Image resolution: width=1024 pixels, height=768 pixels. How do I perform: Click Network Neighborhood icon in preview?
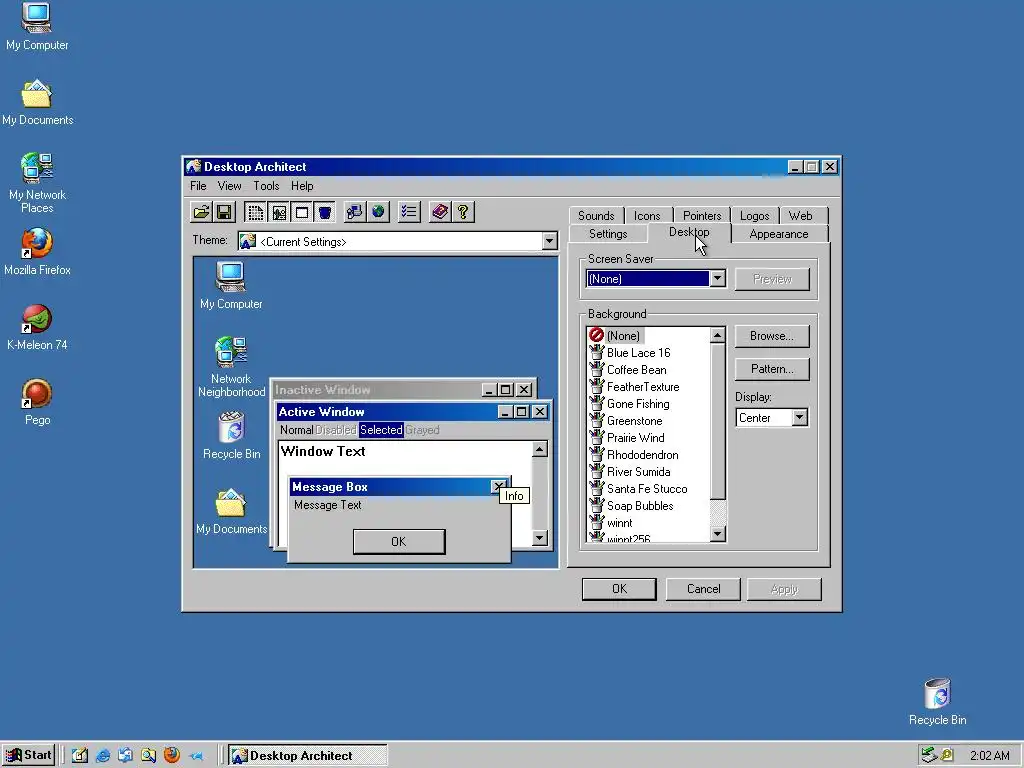pos(231,367)
